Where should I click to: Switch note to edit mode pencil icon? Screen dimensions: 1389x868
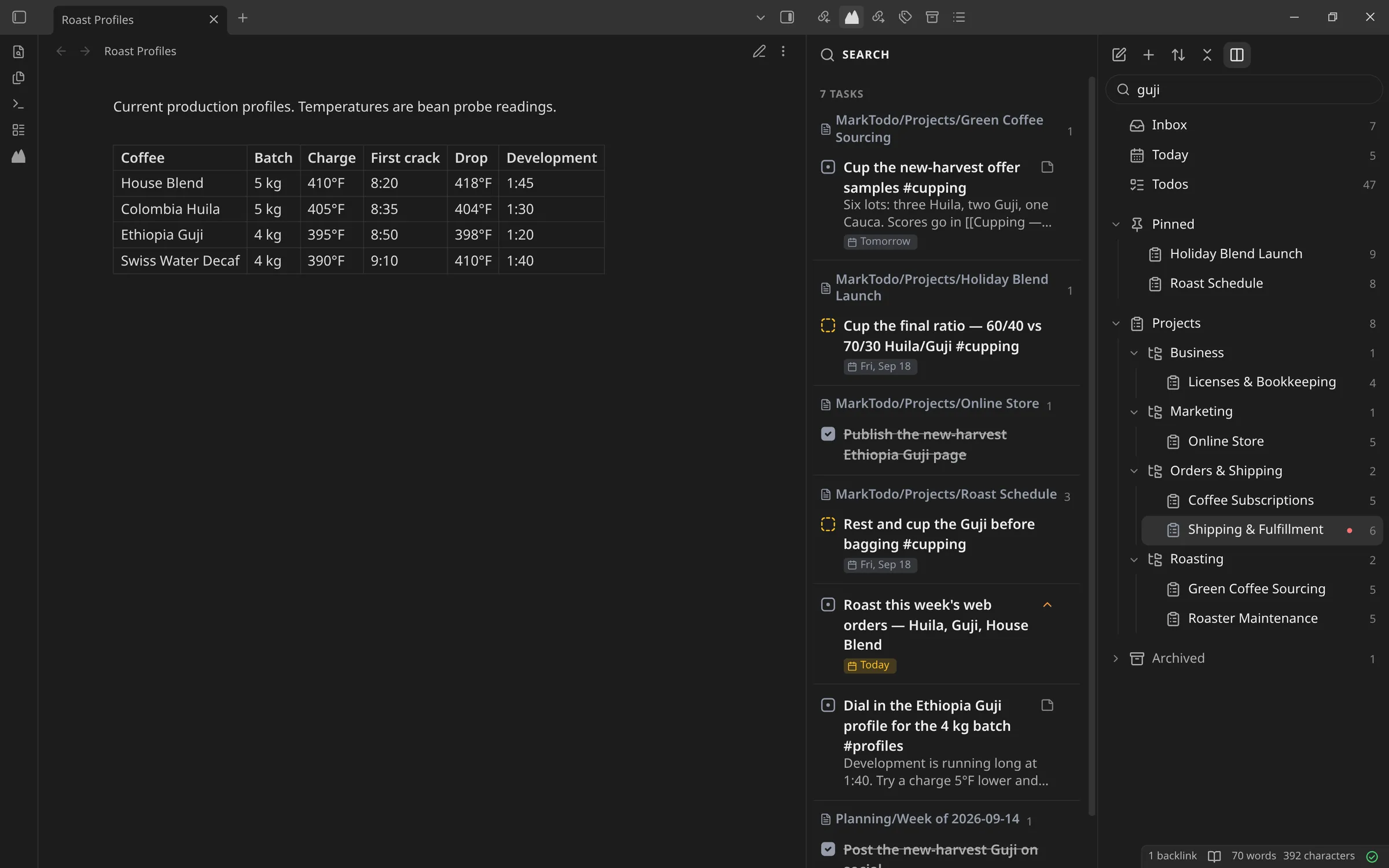[x=759, y=52]
